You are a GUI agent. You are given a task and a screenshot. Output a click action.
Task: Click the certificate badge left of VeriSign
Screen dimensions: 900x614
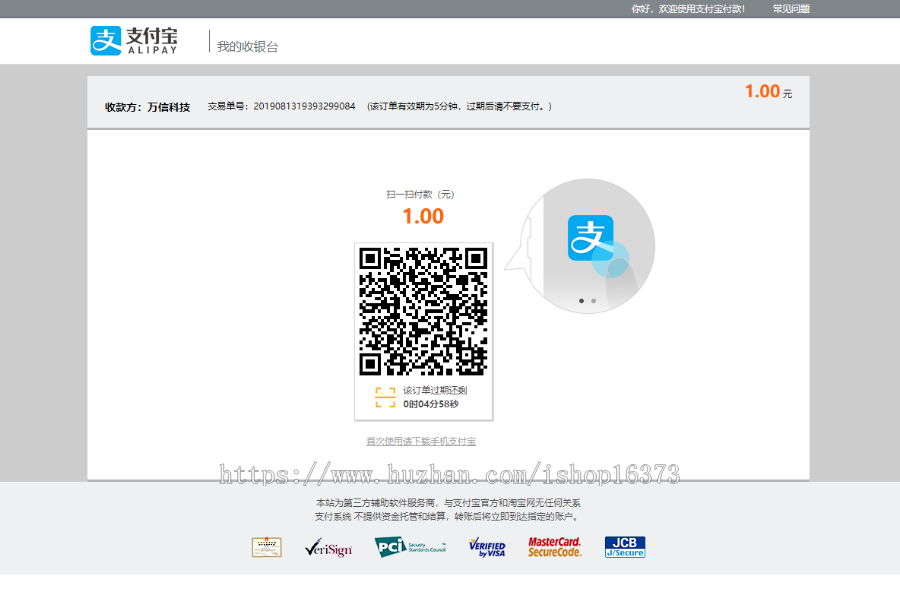coord(266,547)
